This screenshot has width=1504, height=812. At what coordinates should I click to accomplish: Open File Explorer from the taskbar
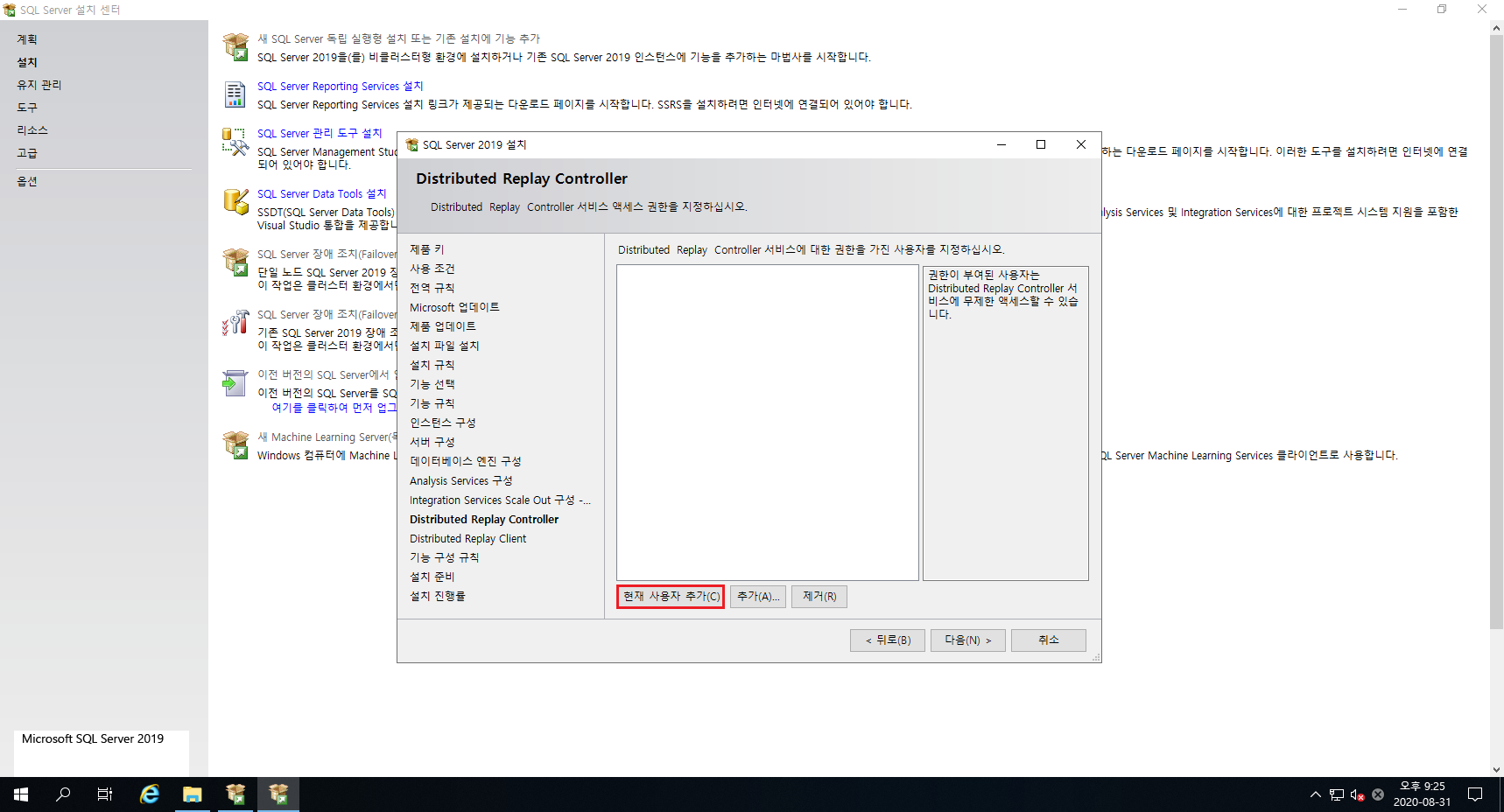(x=193, y=794)
